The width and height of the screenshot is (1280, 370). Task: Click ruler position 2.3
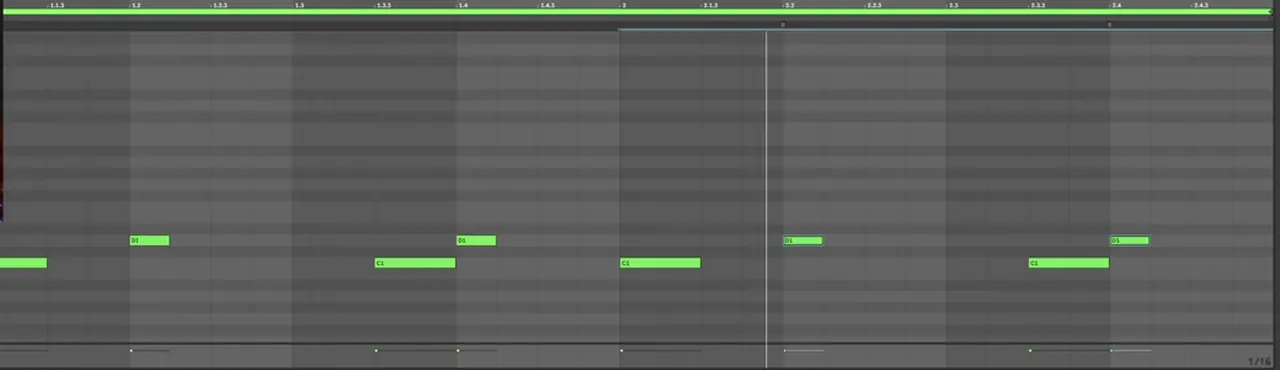point(952,5)
